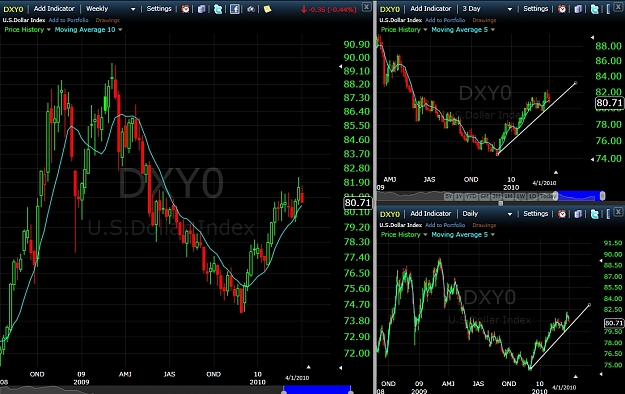Open the alarm clock icon in 3 Day chart
The height and width of the screenshot is (394, 625).
point(562,9)
